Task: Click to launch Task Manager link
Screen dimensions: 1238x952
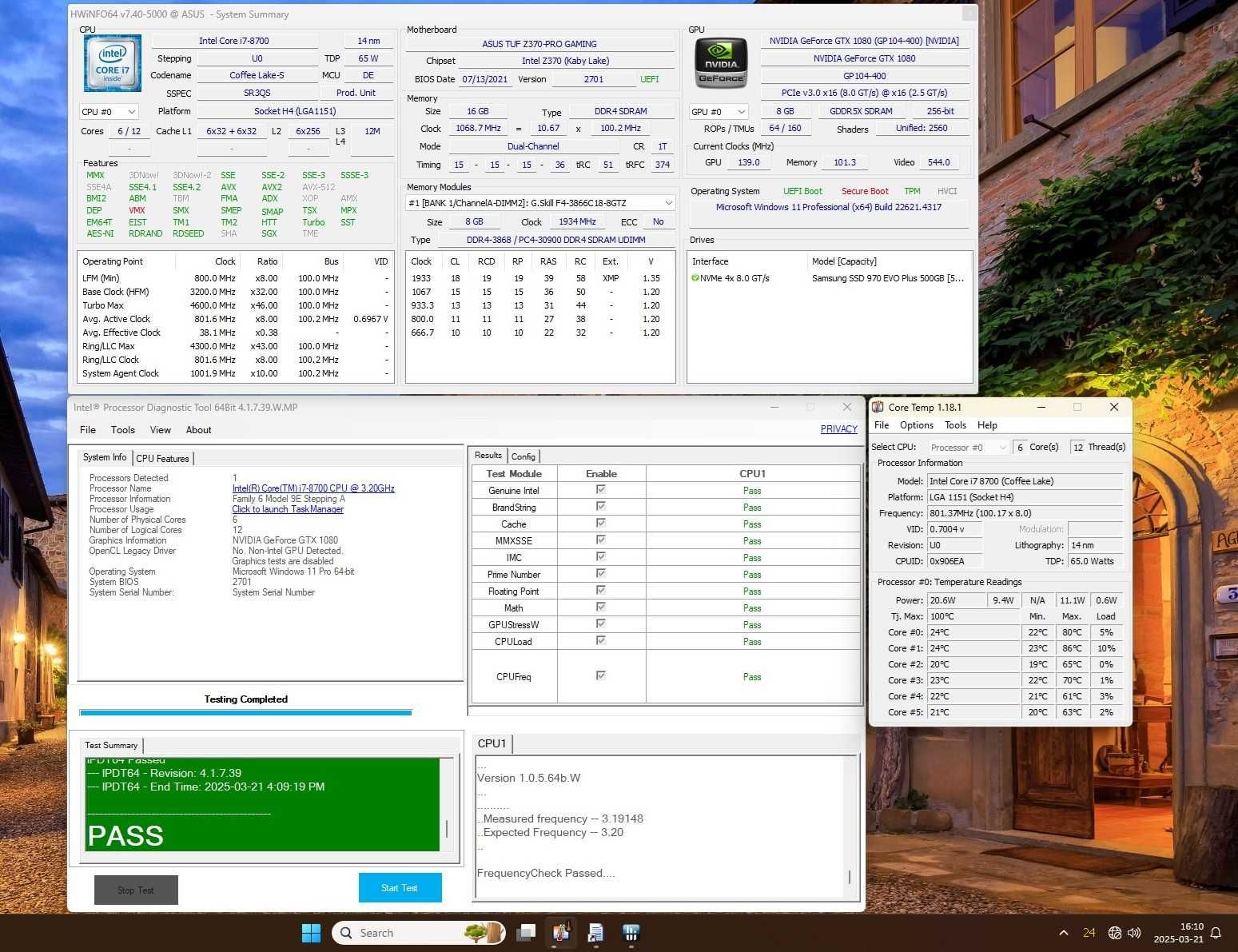Action: (x=288, y=509)
